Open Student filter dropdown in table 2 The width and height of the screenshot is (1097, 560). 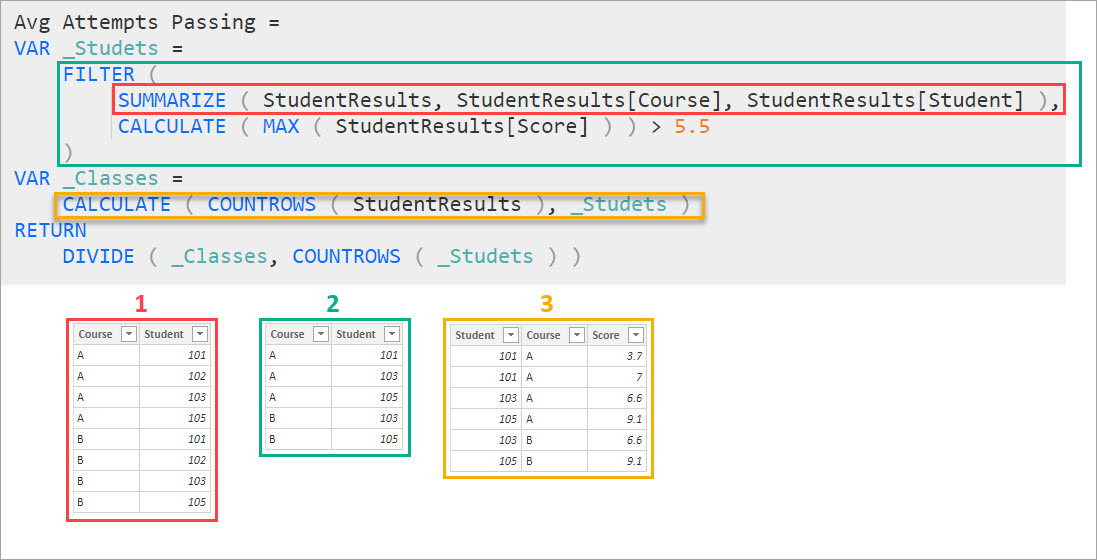tap(391, 334)
